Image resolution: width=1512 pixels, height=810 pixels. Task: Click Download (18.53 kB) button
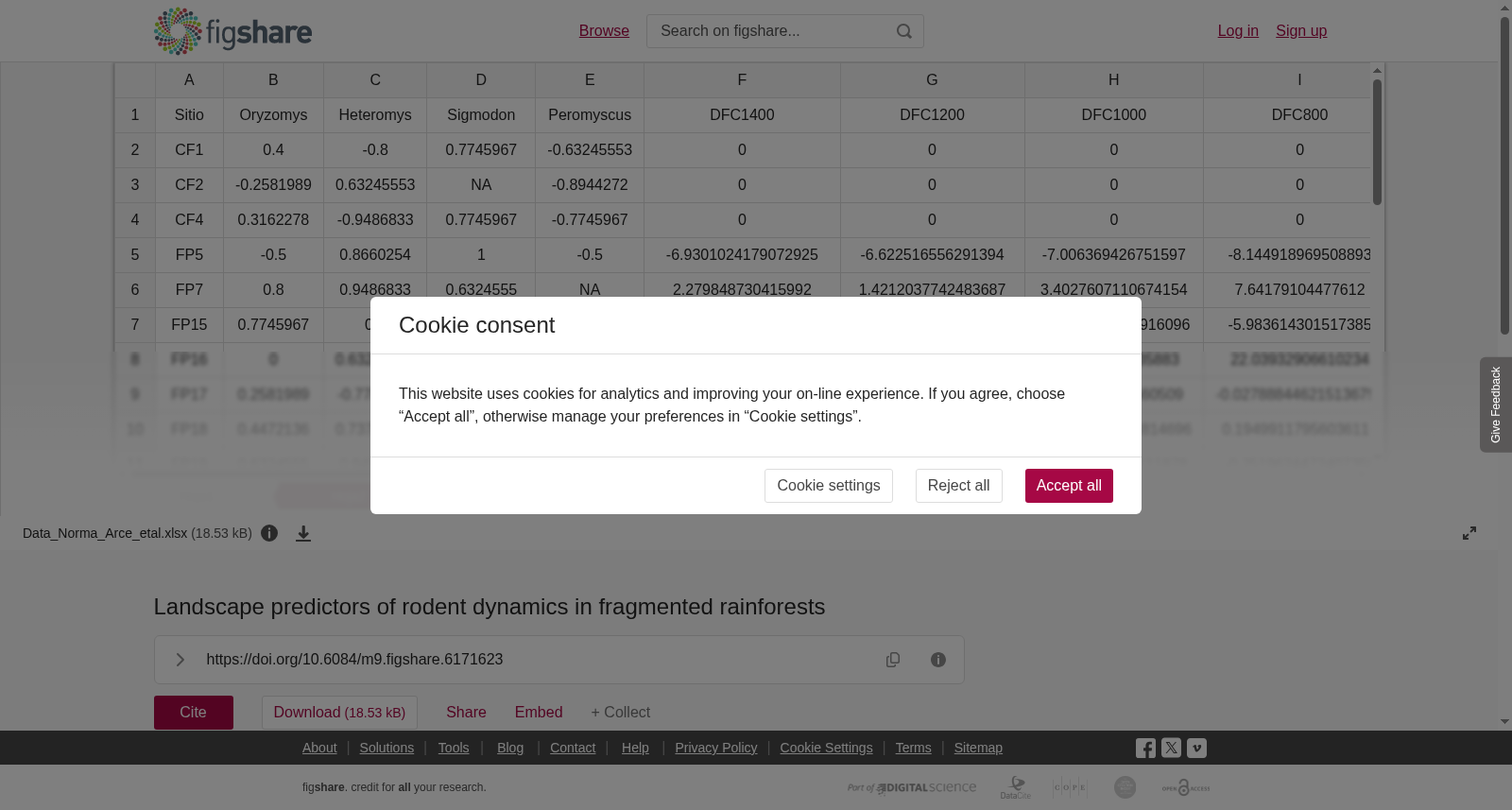pos(339,713)
